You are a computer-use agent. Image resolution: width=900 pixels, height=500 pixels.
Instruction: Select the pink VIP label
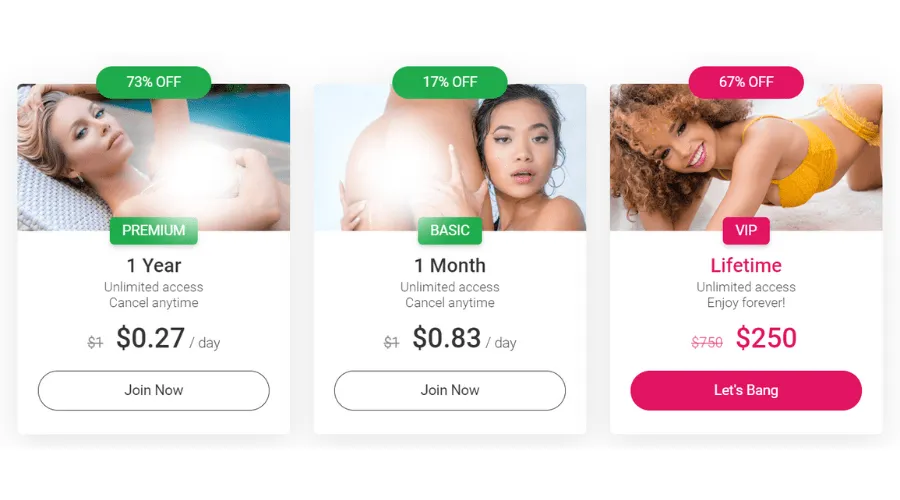[x=746, y=231]
